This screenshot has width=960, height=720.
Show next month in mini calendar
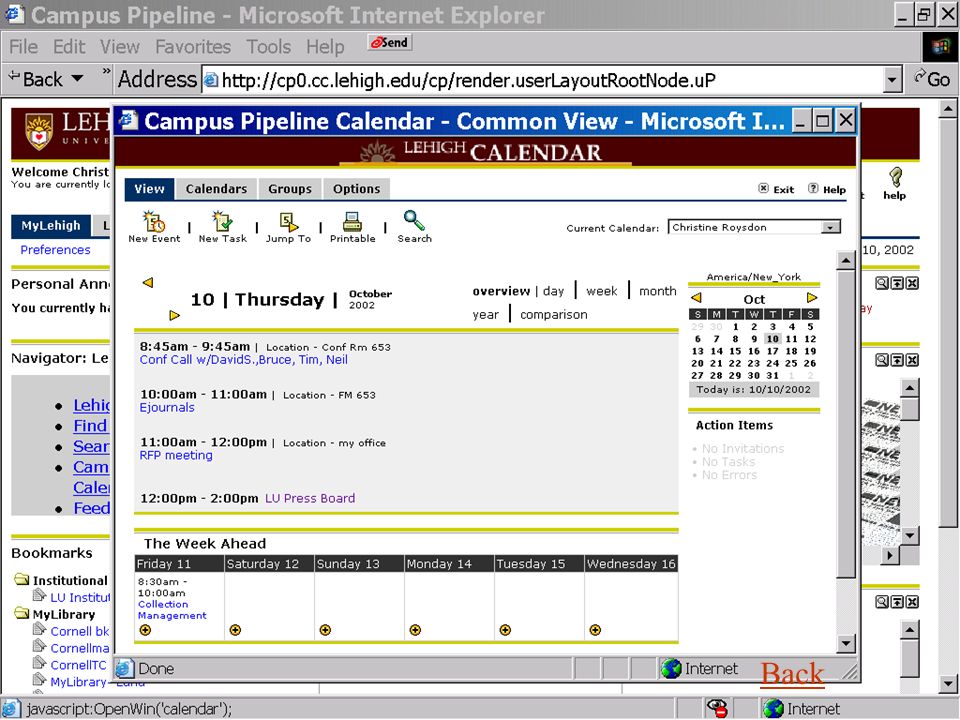pos(812,298)
